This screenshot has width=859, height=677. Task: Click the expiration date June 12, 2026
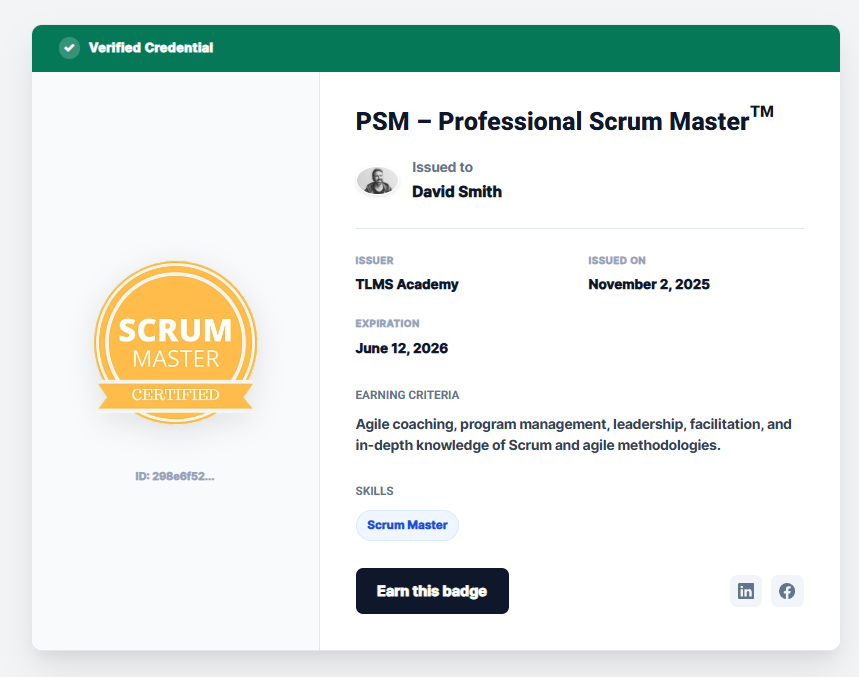(402, 348)
